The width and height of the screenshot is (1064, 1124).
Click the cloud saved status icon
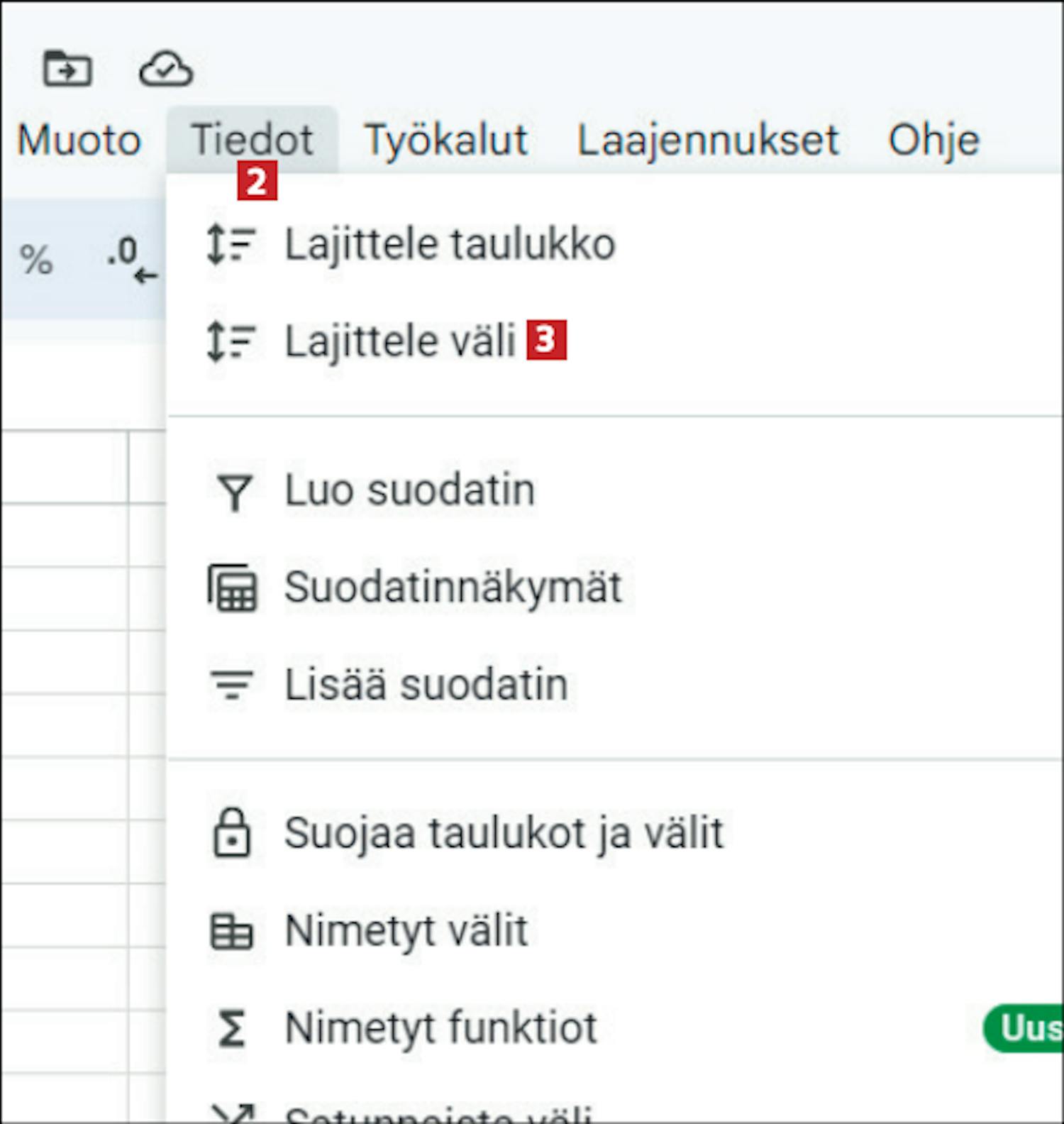coord(165,70)
